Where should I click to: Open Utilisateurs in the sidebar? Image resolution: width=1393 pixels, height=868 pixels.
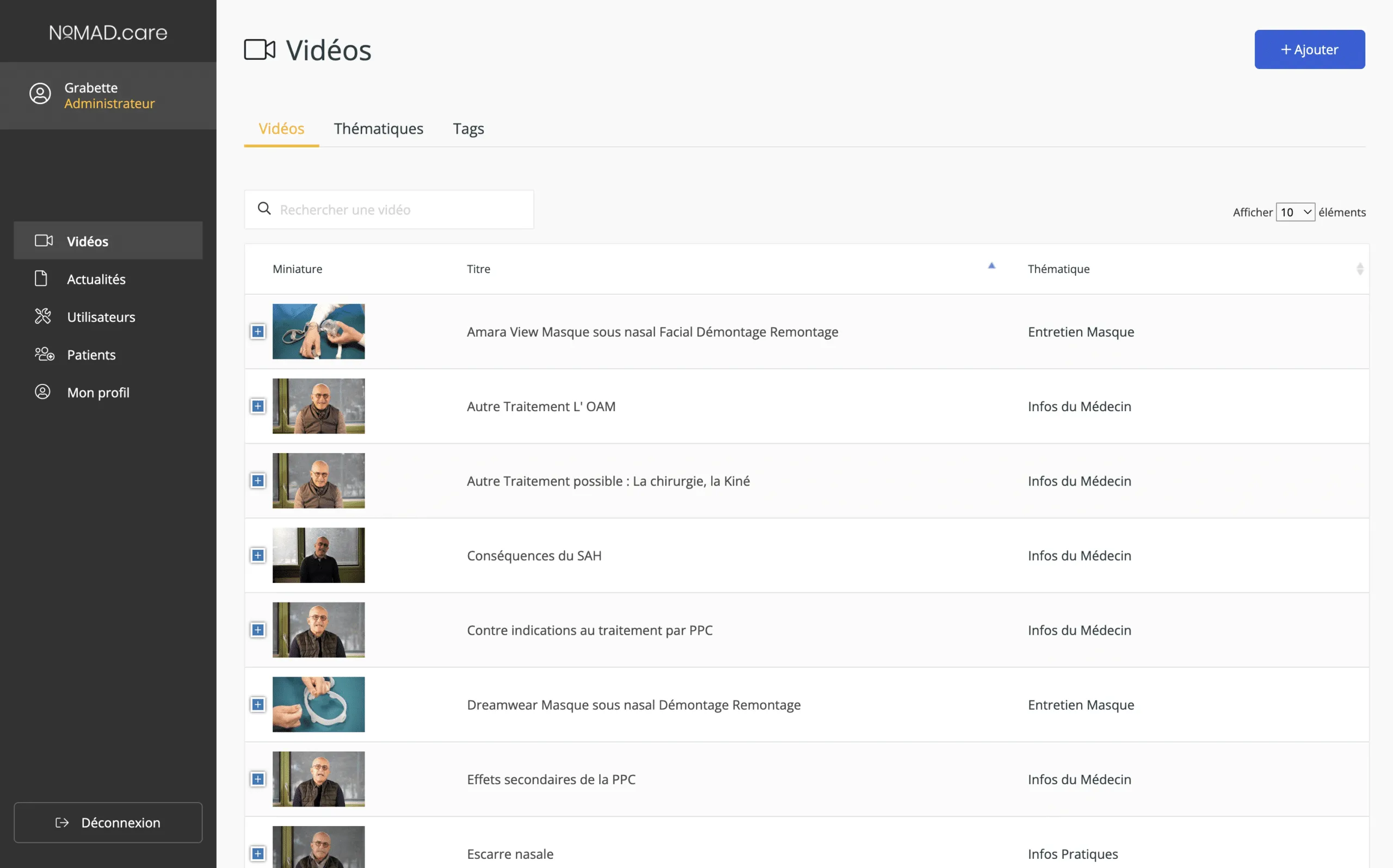[x=108, y=317]
